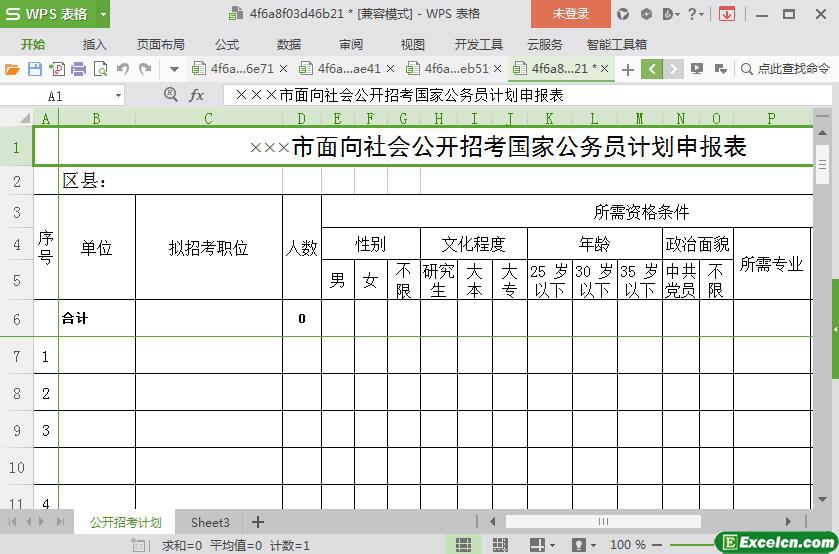The width and height of the screenshot is (839, 554).
Task: Click the fx insert function icon
Action: pyautogui.click(x=197, y=95)
